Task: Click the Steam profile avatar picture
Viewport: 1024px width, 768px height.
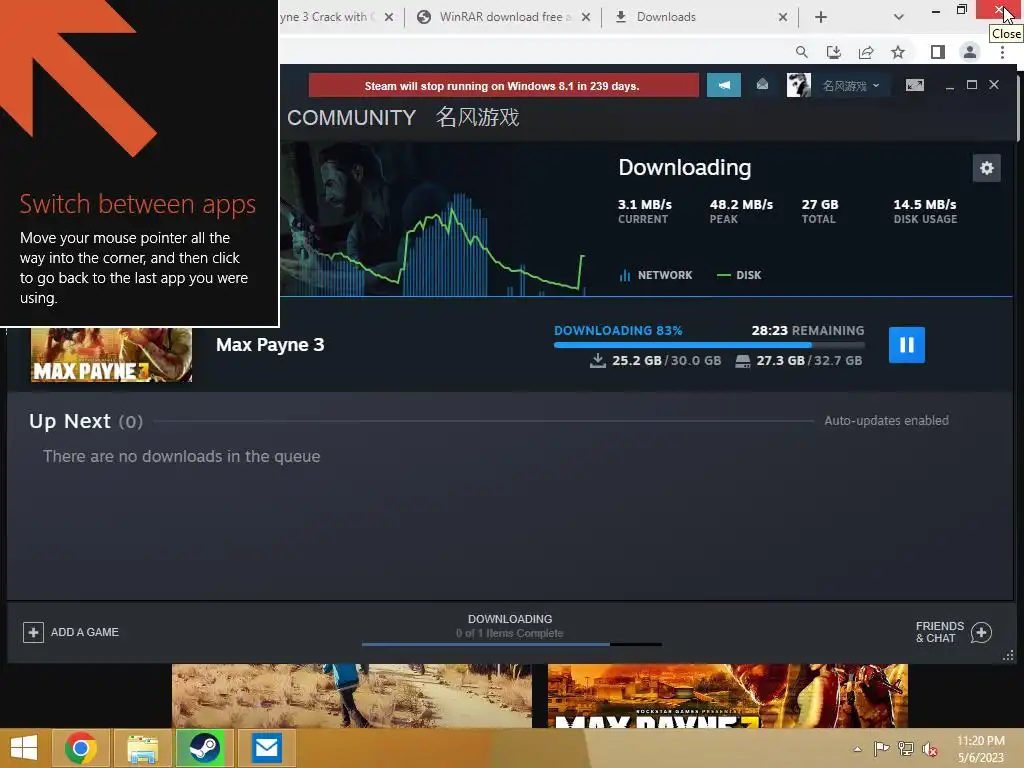Action: tap(798, 85)
